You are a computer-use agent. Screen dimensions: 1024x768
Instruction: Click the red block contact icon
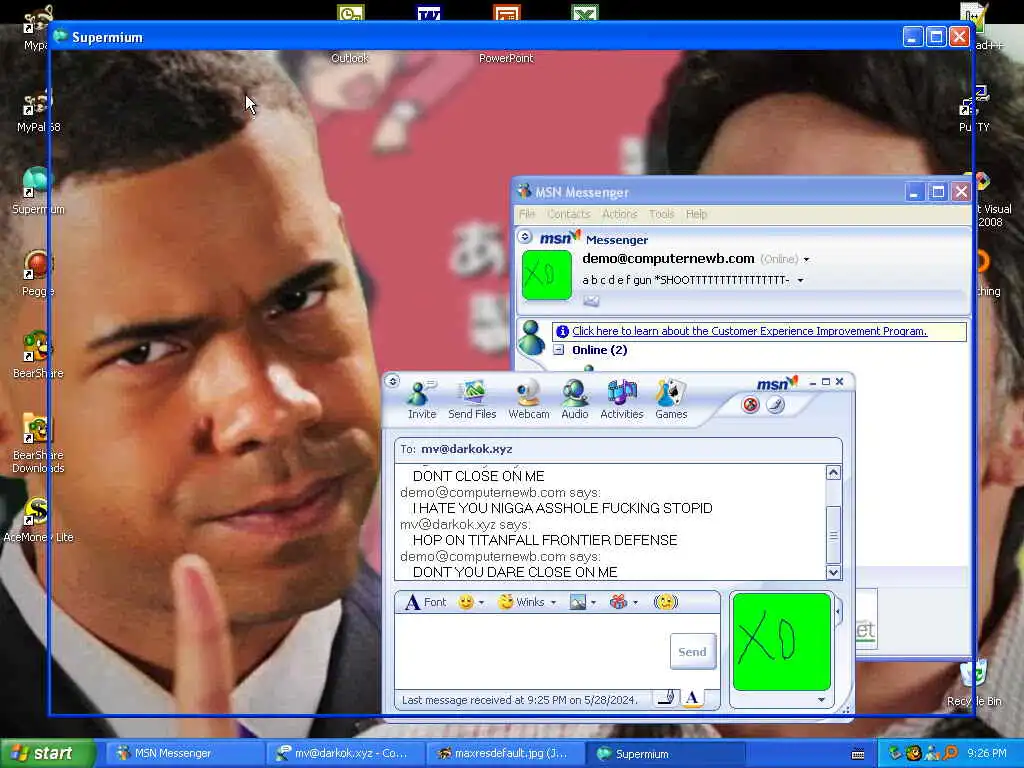click(x=750, y=405)
